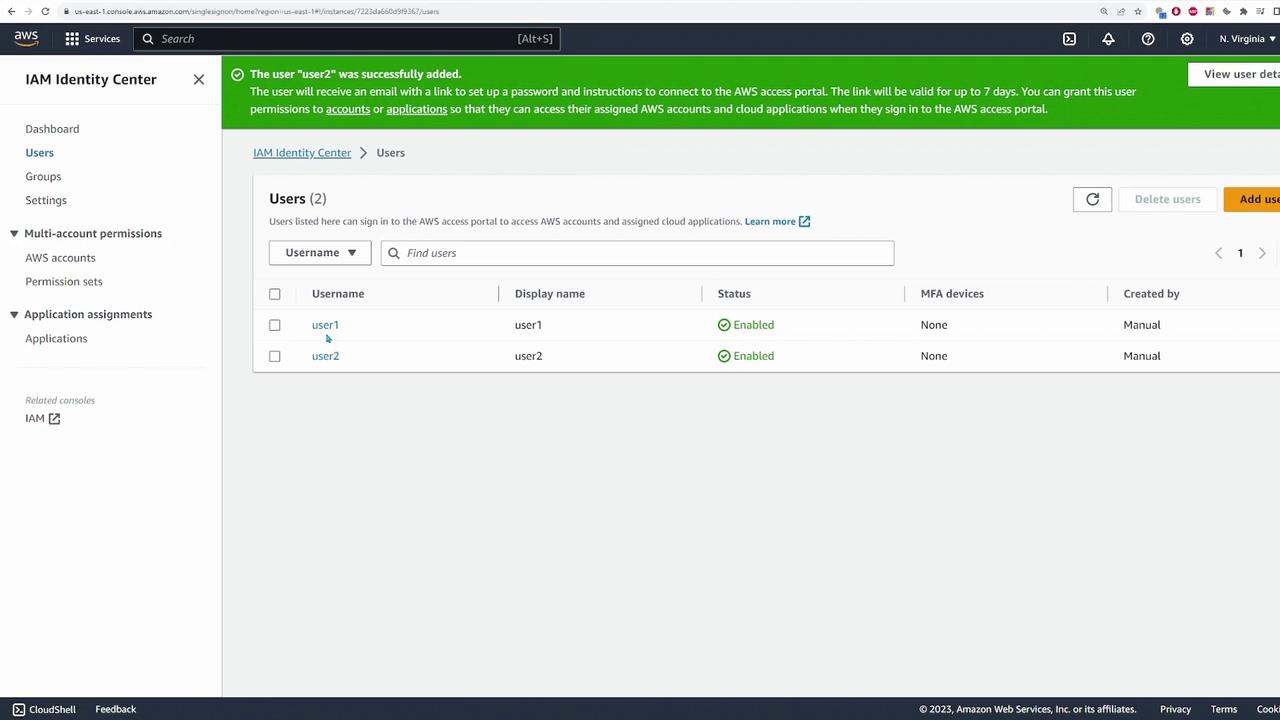Click the Add user button
Viewport: 1280px width, 720px height.
pyautogui.click(x=1252, y=199)
